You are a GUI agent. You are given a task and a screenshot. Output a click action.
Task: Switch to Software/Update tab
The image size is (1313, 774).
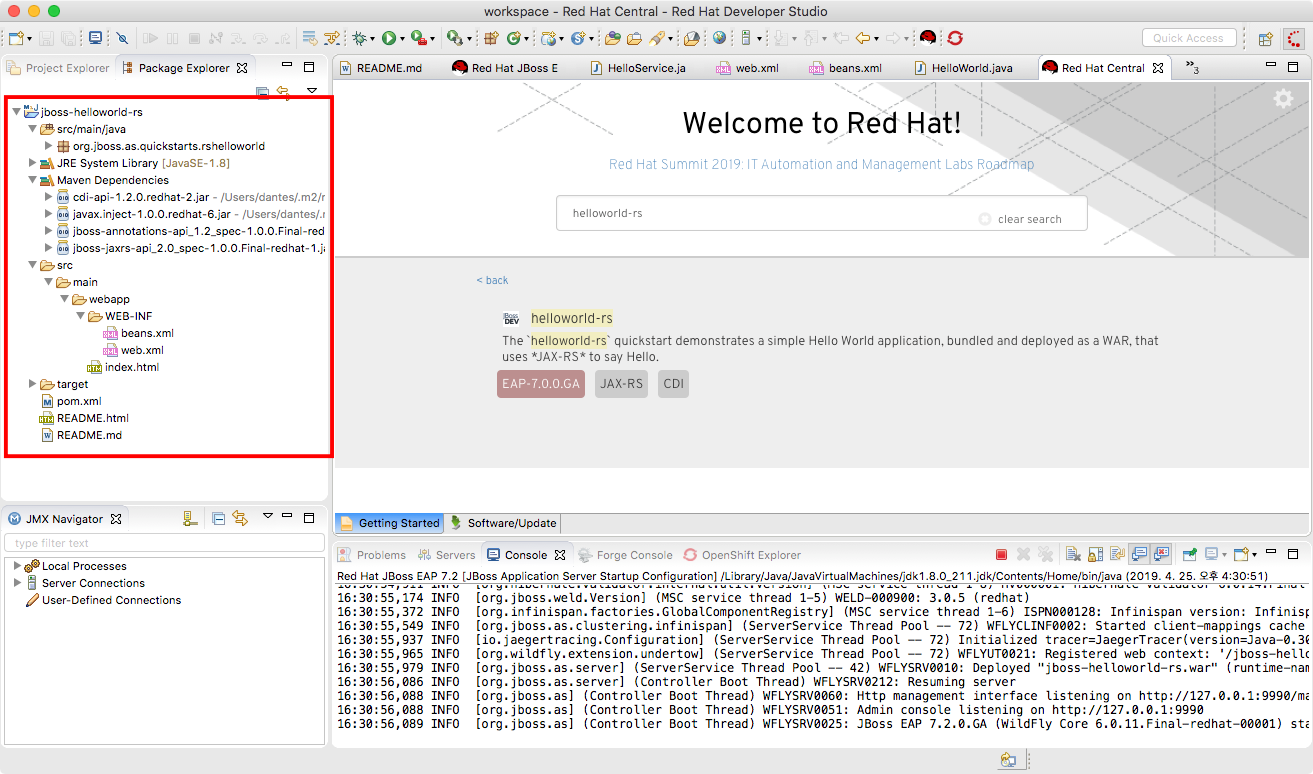point(502,523)
